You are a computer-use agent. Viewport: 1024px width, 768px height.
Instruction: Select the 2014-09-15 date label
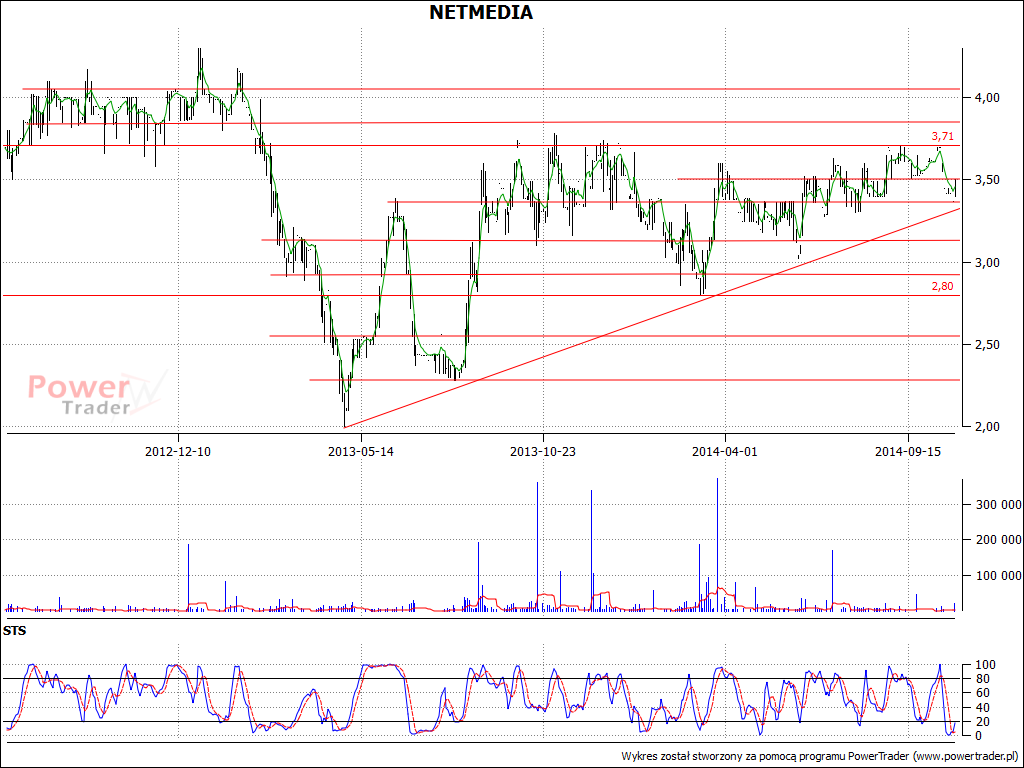point(908,451)
